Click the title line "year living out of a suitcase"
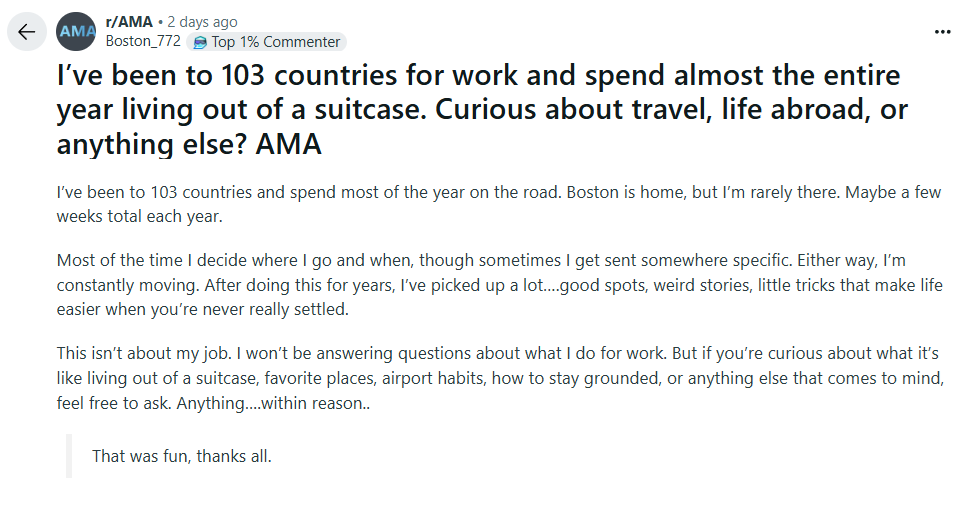 (x=242, y=109)
